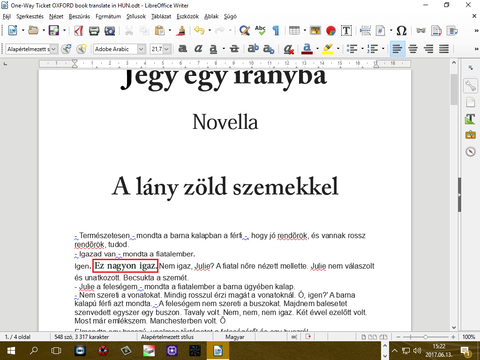Open sidebar Styles panel icon
Viewport: 480px width, 360px height.
(x=470, y=119)
